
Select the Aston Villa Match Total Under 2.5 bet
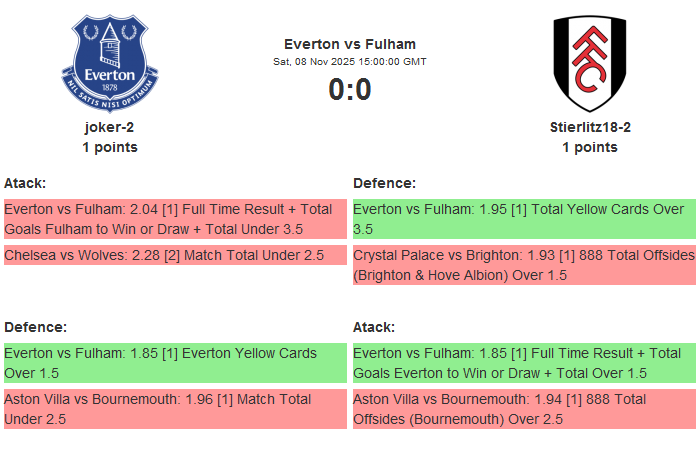coord(175,408)
